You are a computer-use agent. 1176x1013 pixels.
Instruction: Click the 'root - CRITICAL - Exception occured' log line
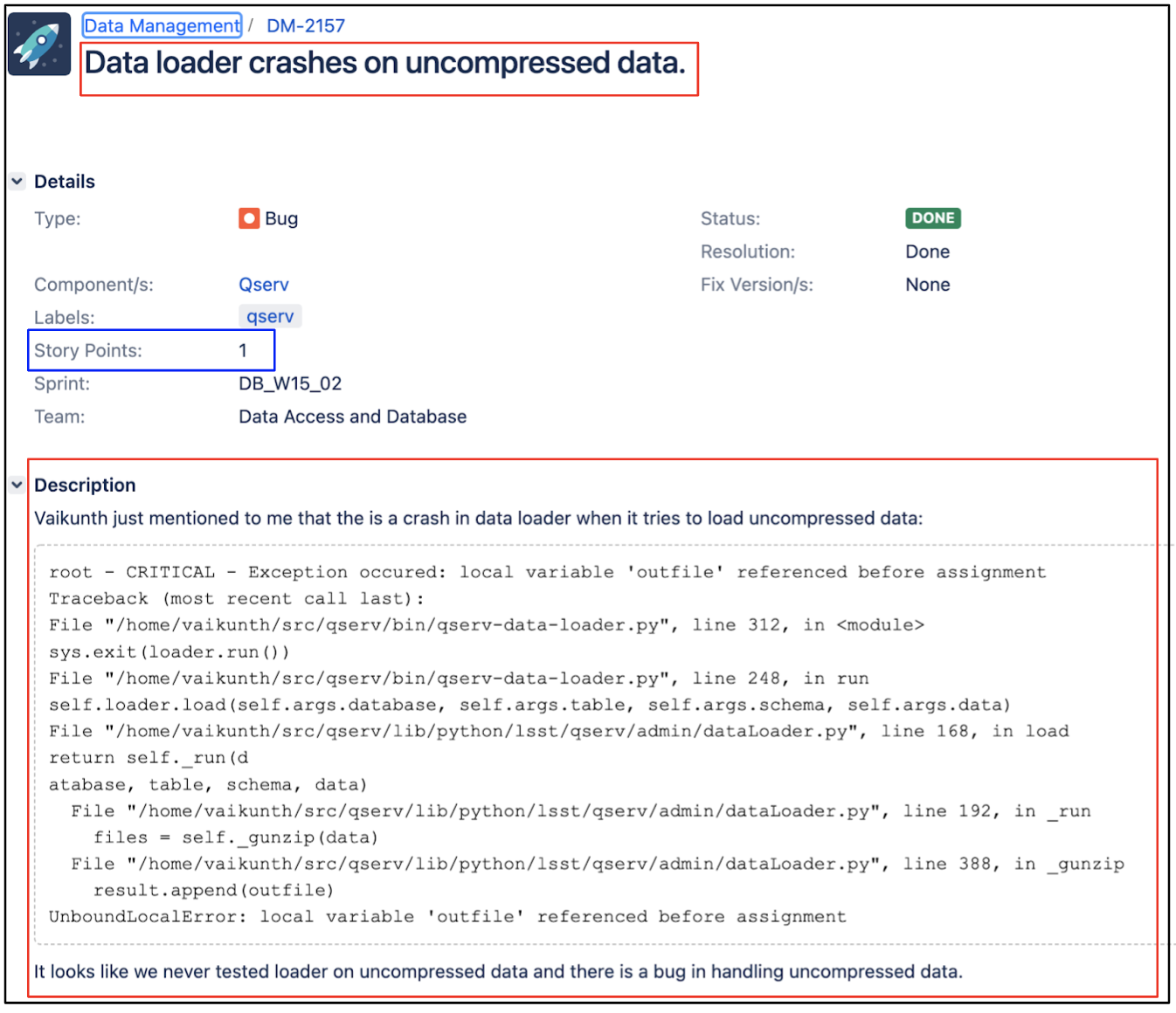(x=547, y=572)
